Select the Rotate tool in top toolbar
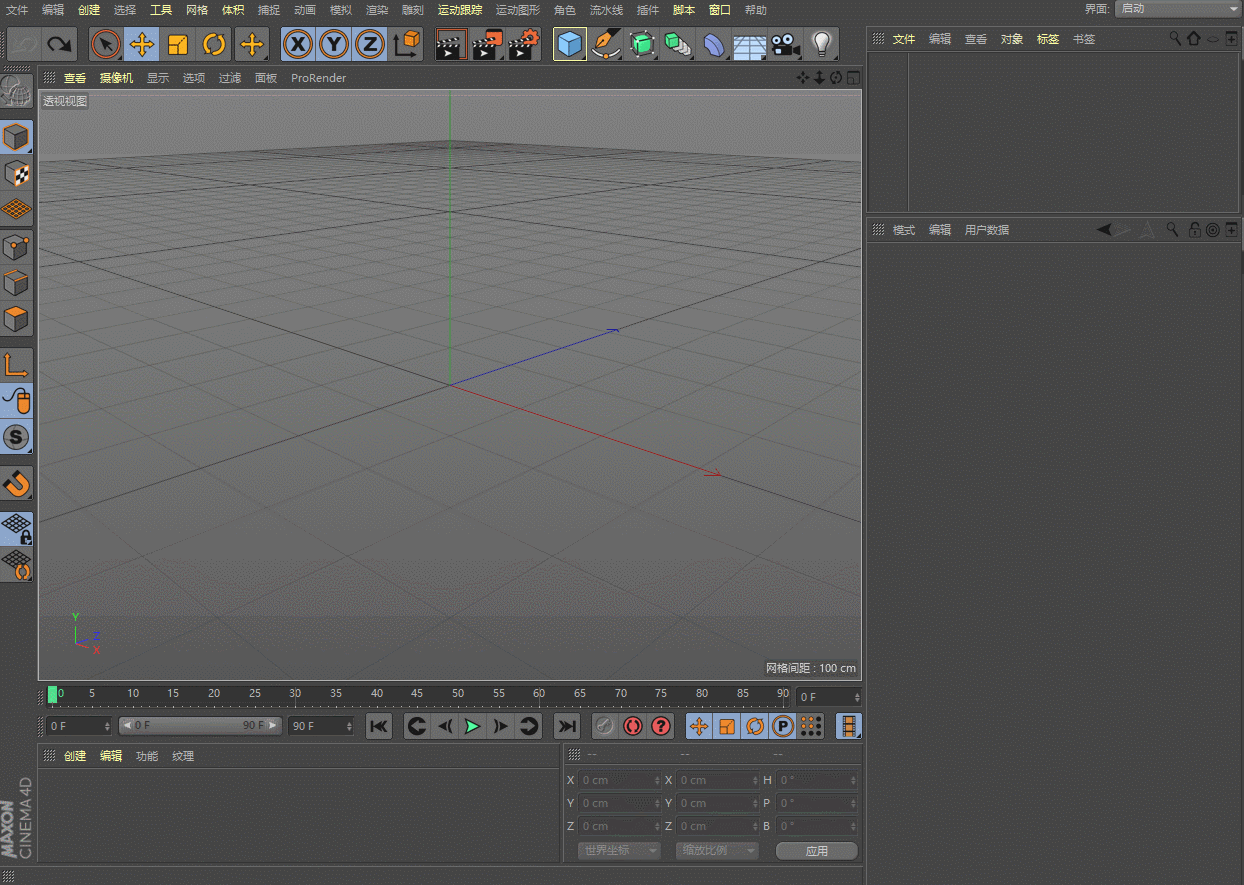The height and width of the screenshot is (885, 1244). click(214, 45)
